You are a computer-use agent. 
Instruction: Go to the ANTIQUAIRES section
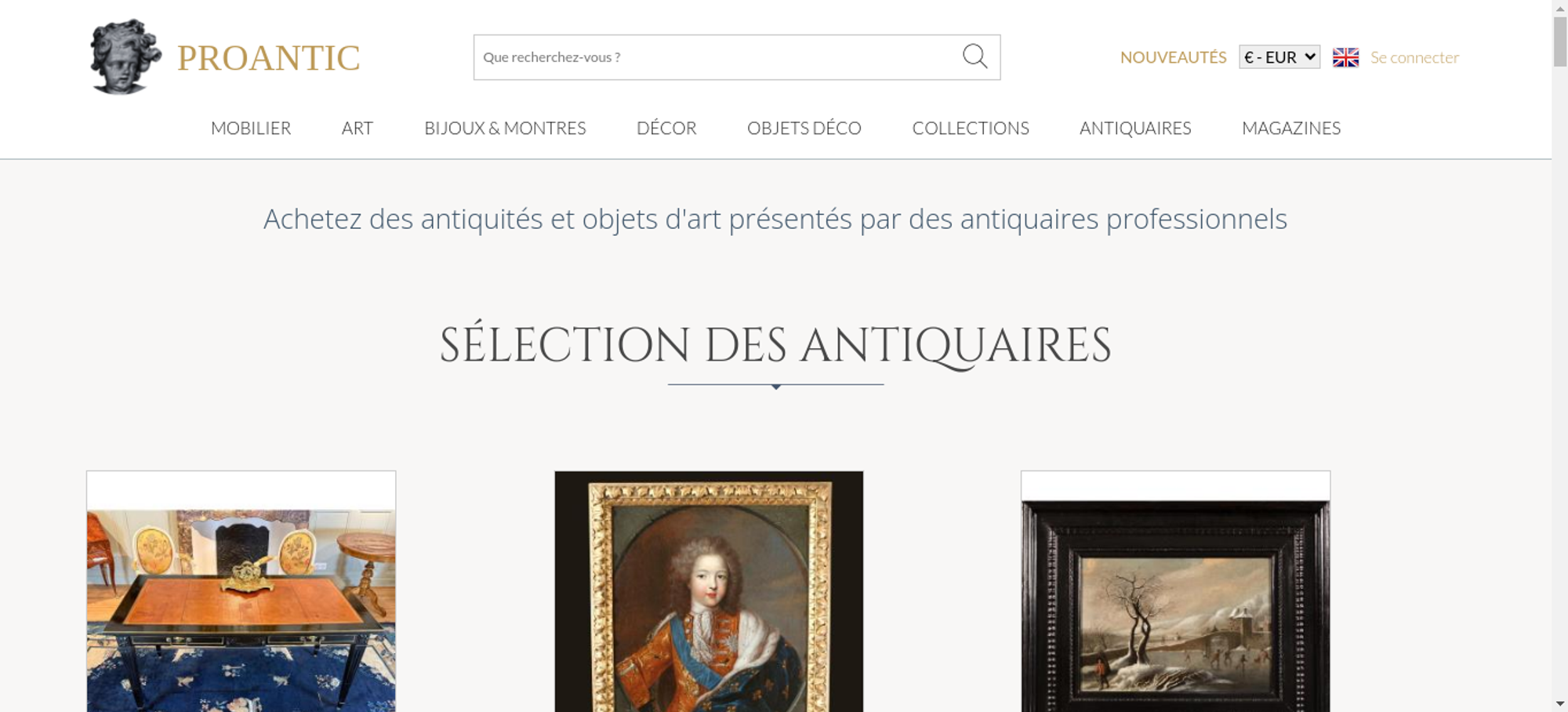pos(1135,128)
